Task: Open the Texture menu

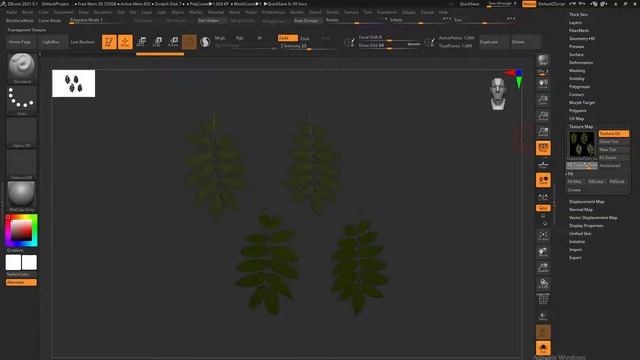Action: tap(351, 12)
